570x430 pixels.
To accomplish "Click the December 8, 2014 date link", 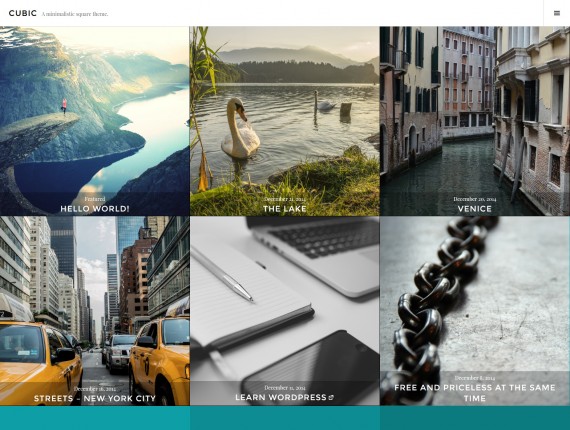I will coord(474,378).
